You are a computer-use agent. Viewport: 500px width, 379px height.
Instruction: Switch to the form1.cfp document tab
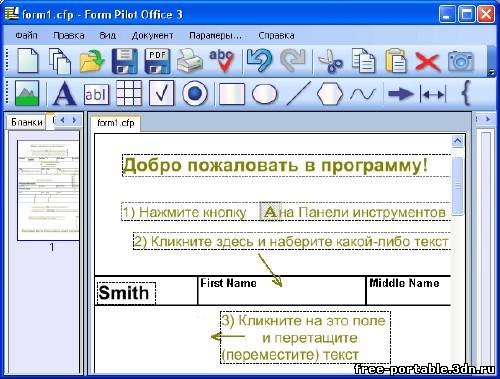116,123
